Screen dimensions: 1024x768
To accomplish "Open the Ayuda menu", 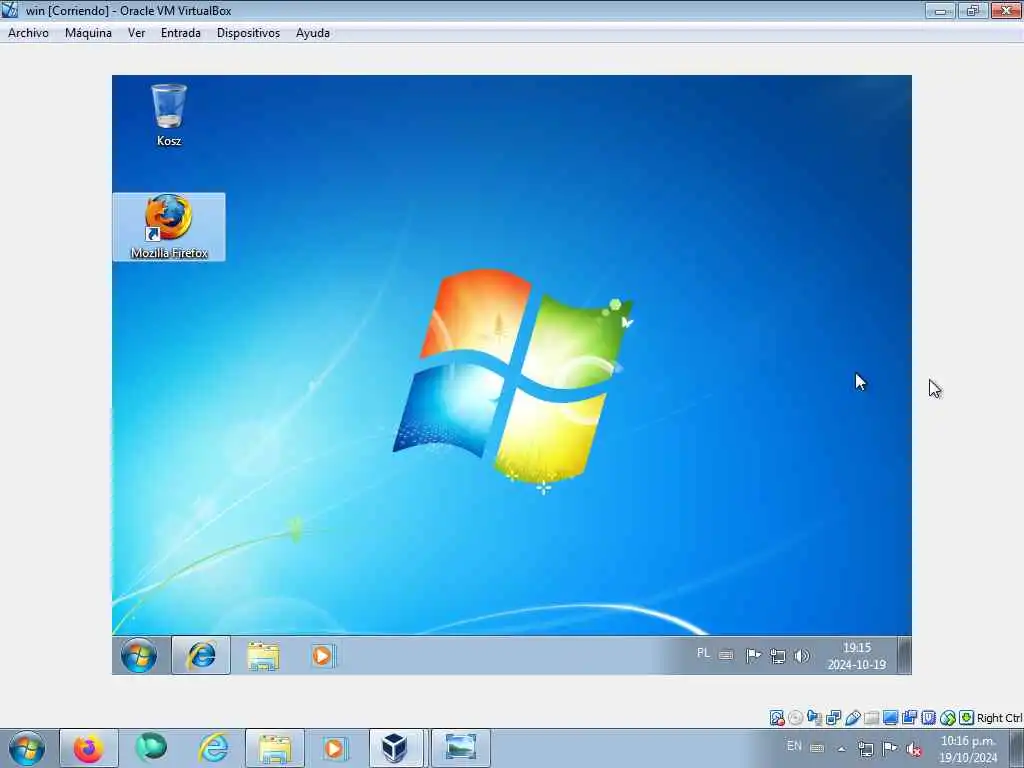I will coord(313,33).
